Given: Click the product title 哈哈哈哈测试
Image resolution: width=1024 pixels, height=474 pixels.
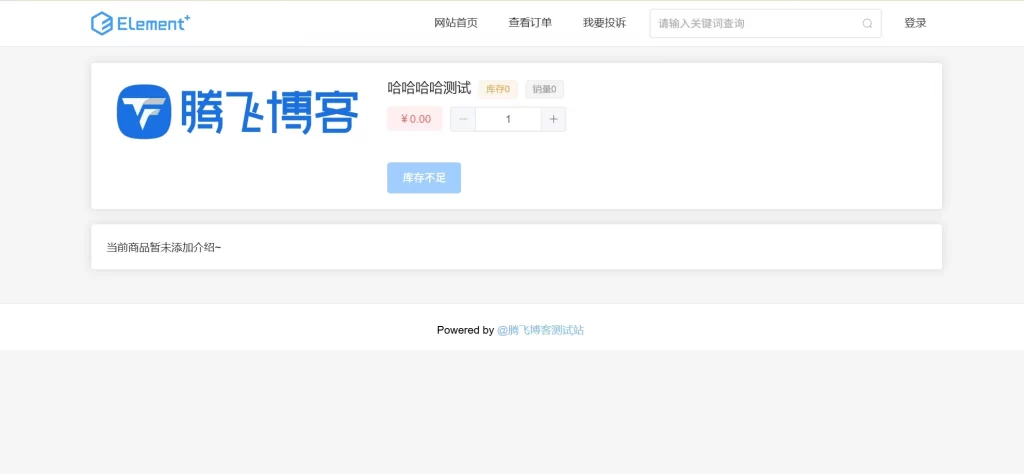Looking at the screenshot, I should 429,88.
